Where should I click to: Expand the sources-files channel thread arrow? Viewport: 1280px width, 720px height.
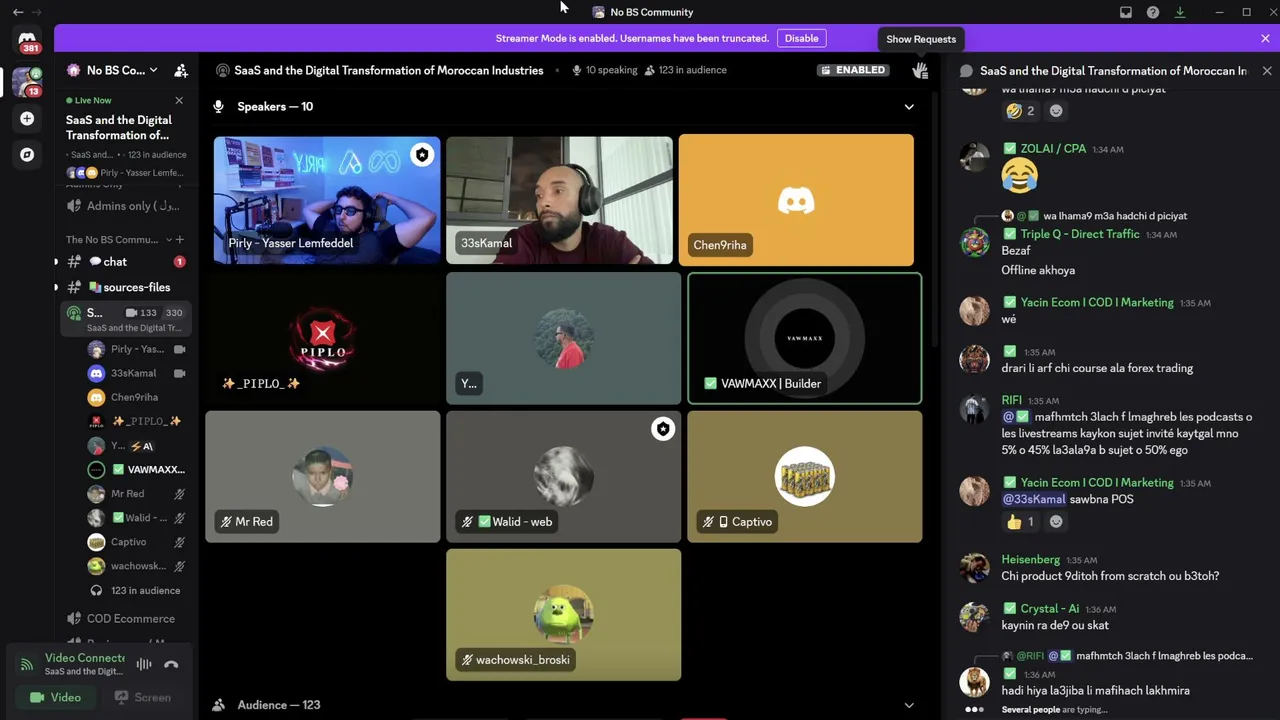tap(56, 287)
